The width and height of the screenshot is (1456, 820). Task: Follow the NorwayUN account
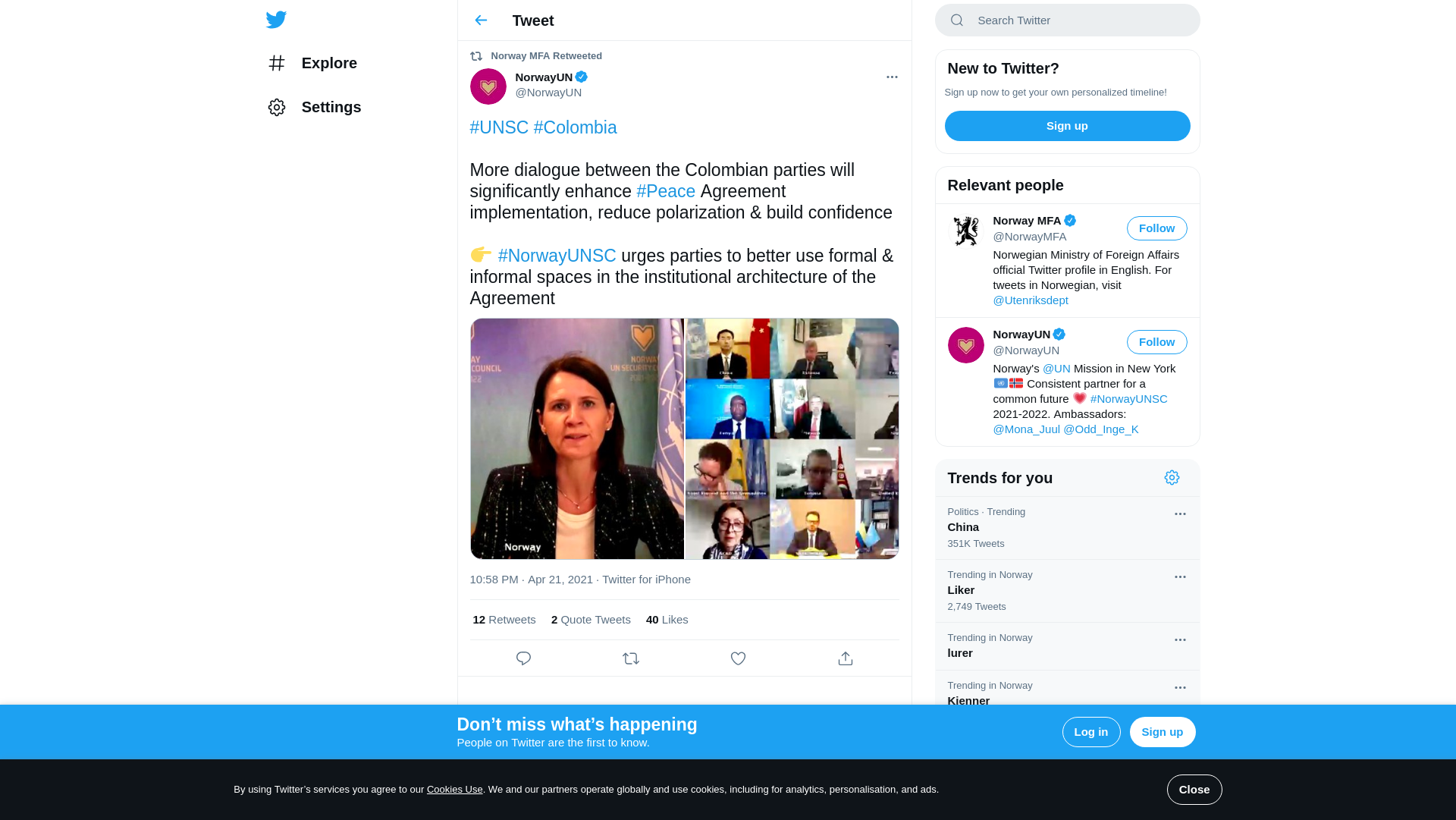[x=1156, y=342]
